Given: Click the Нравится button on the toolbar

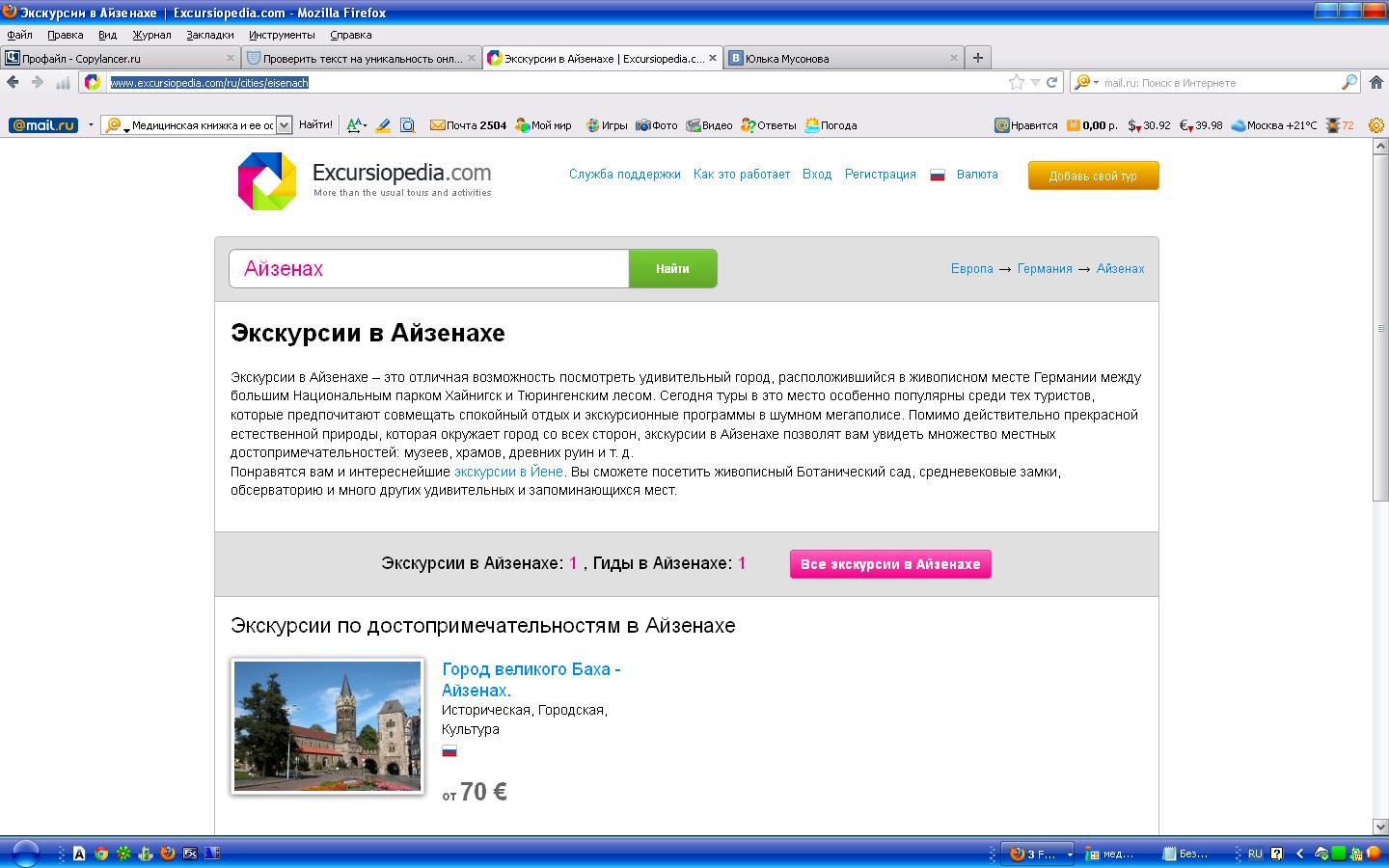Looking at the screenshot, I should pyautogui.click(x=1026, y=125).
